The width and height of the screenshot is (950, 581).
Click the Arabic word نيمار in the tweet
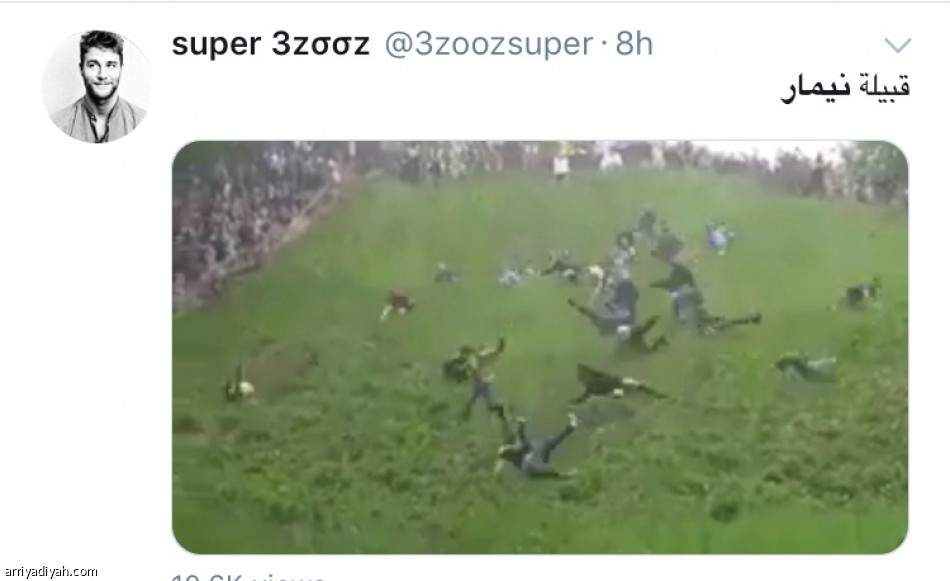815,88
